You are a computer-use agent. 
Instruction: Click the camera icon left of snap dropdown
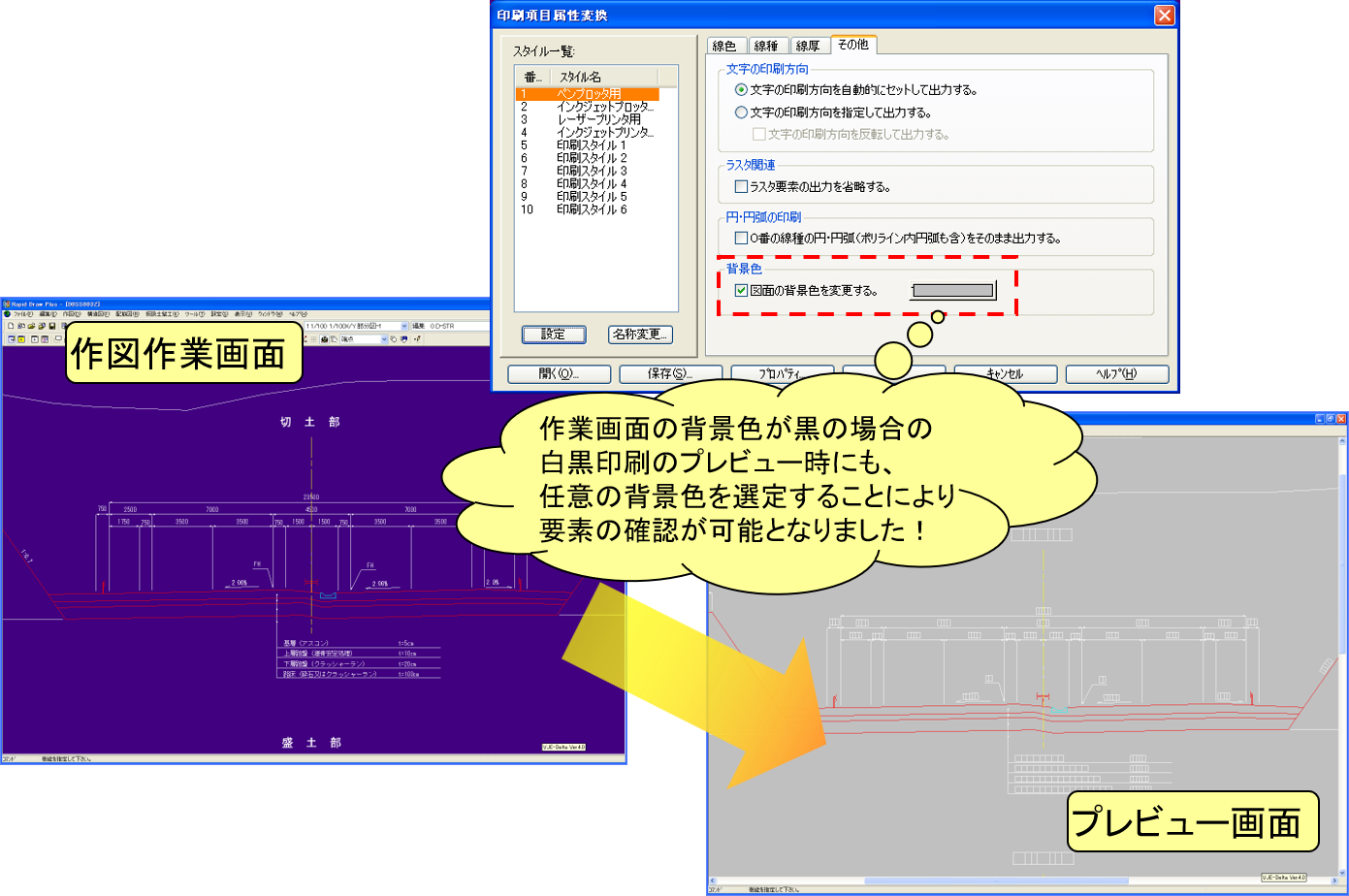coord(325,339)
